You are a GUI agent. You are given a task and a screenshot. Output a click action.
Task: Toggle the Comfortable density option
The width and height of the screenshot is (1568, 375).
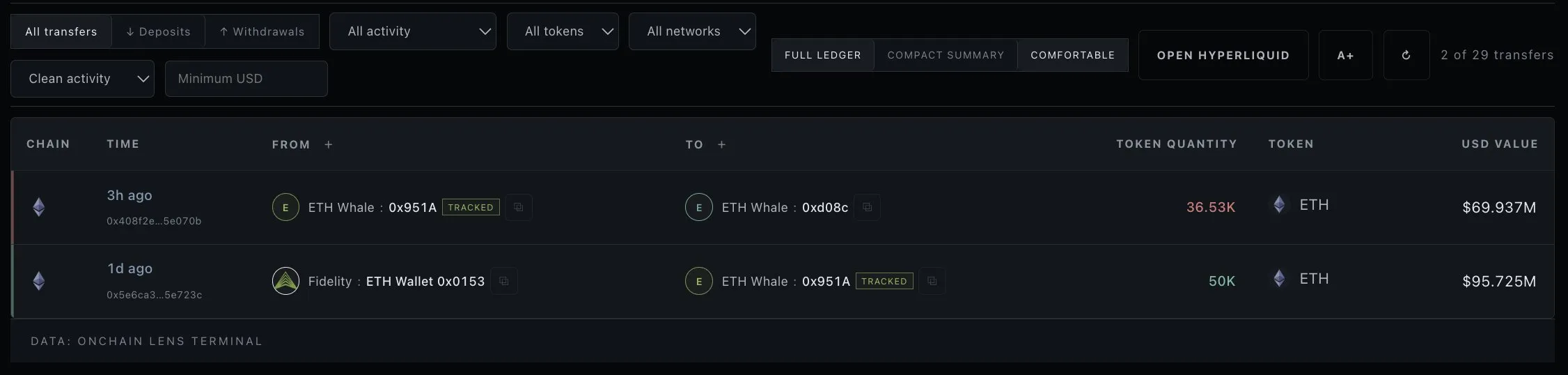pos(1072,55)
